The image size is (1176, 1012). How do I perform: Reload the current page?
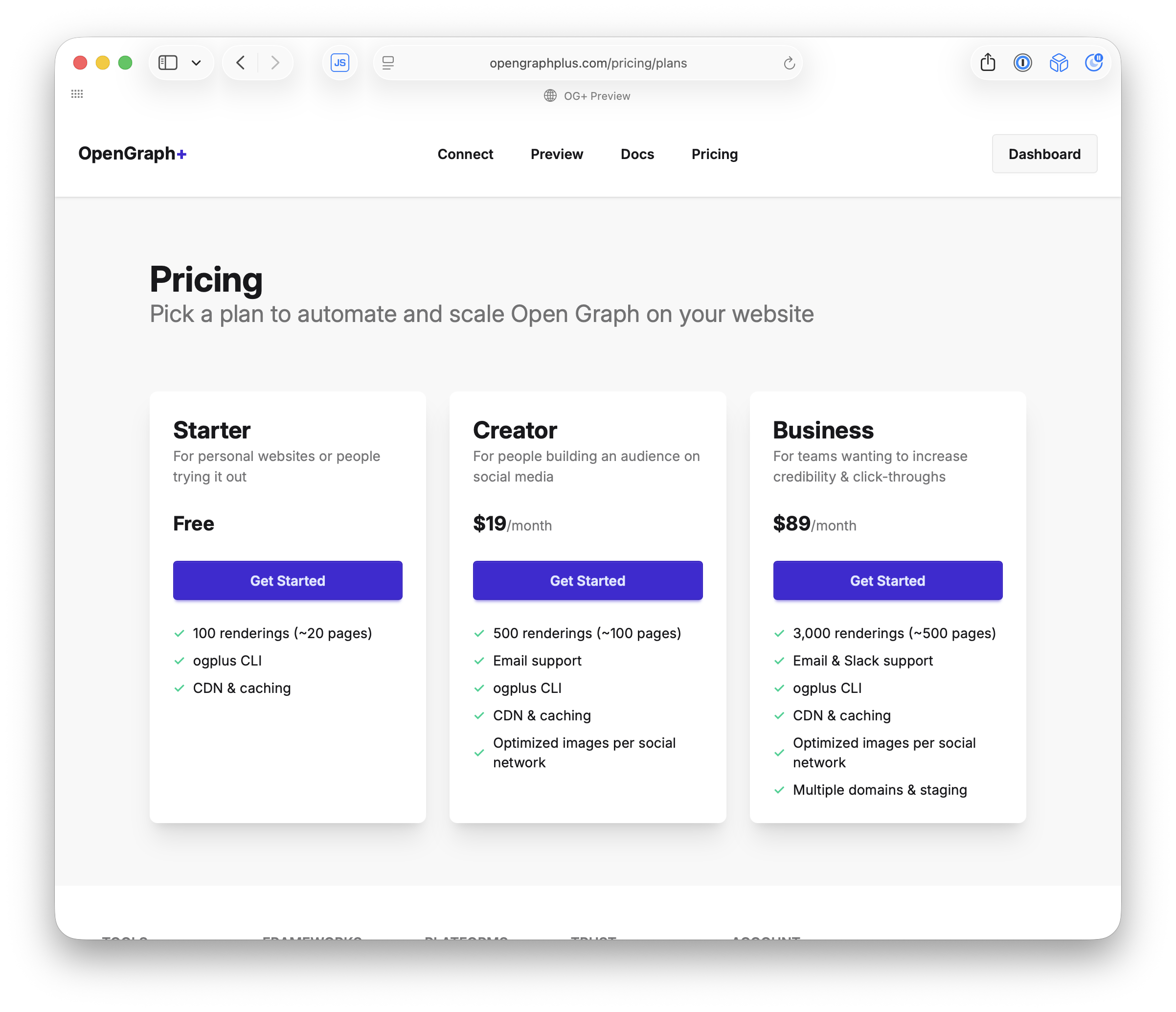point(789,63)
